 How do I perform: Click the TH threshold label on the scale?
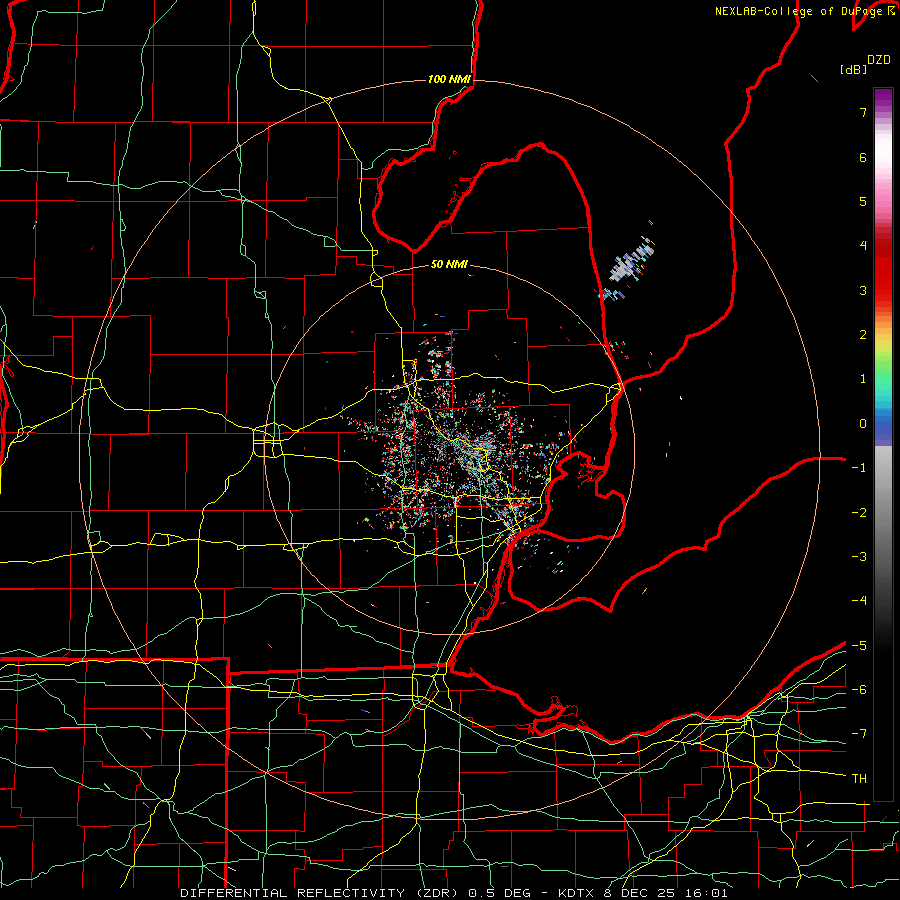click(859, 779)
